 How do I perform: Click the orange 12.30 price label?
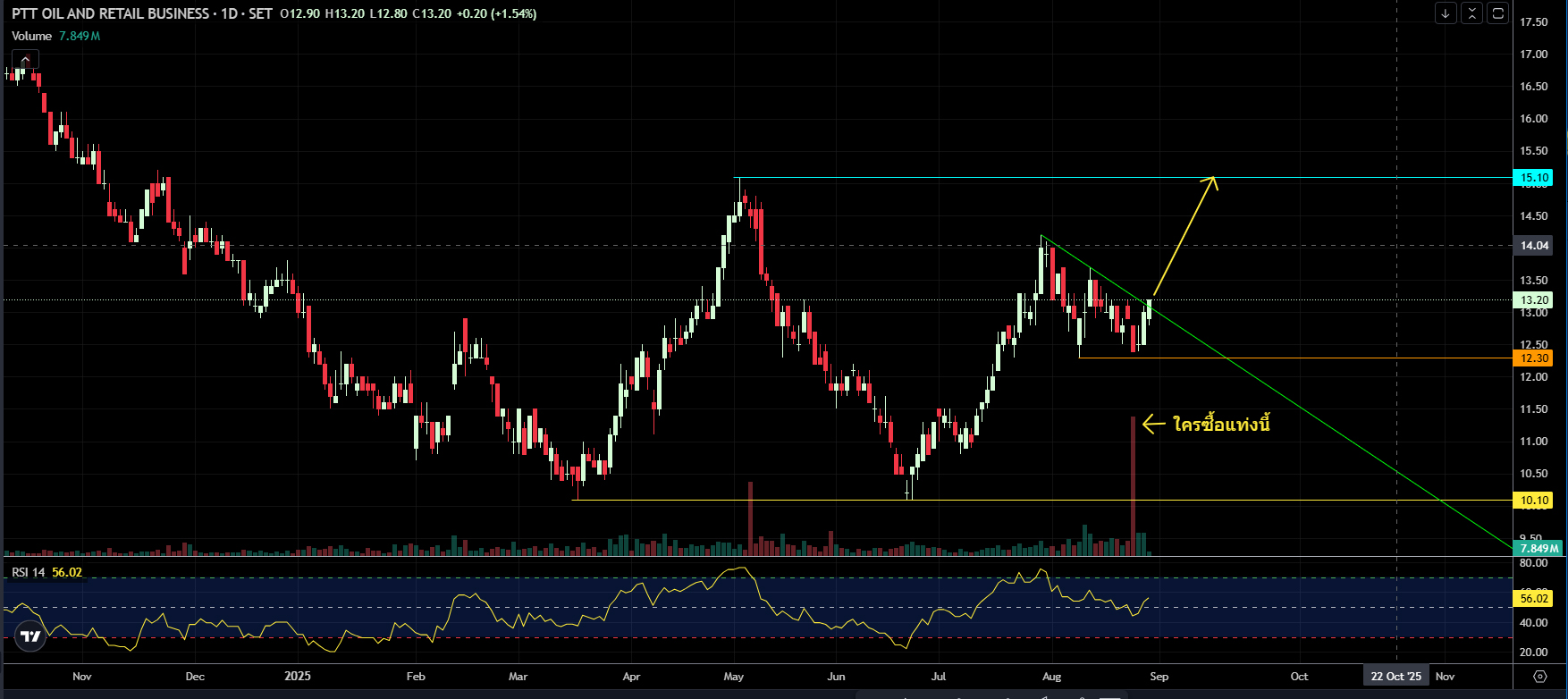[1535, 358]
